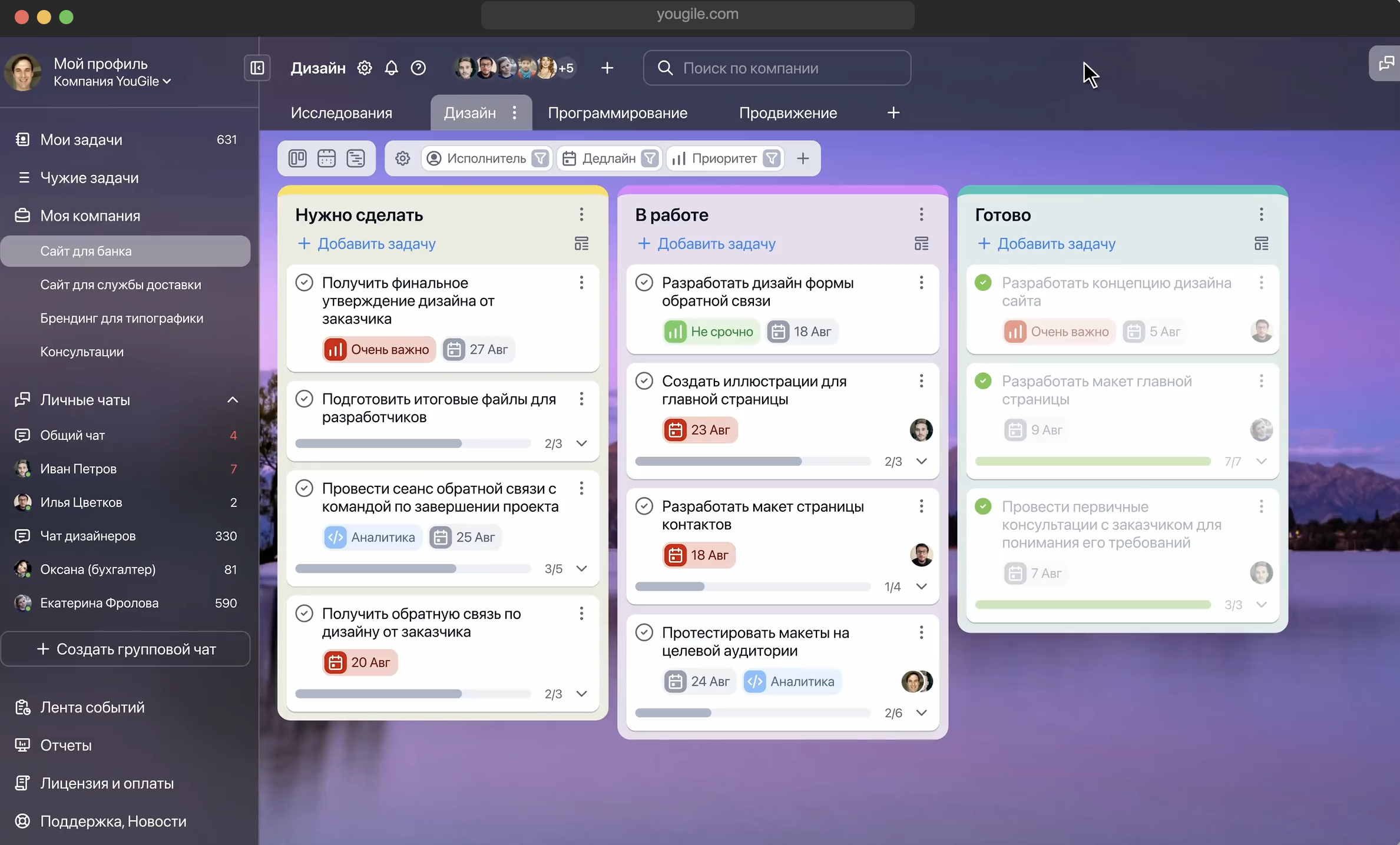
Task: Uncheck Разработать концепцию дизайна сайта task
Action: (983, 283)
